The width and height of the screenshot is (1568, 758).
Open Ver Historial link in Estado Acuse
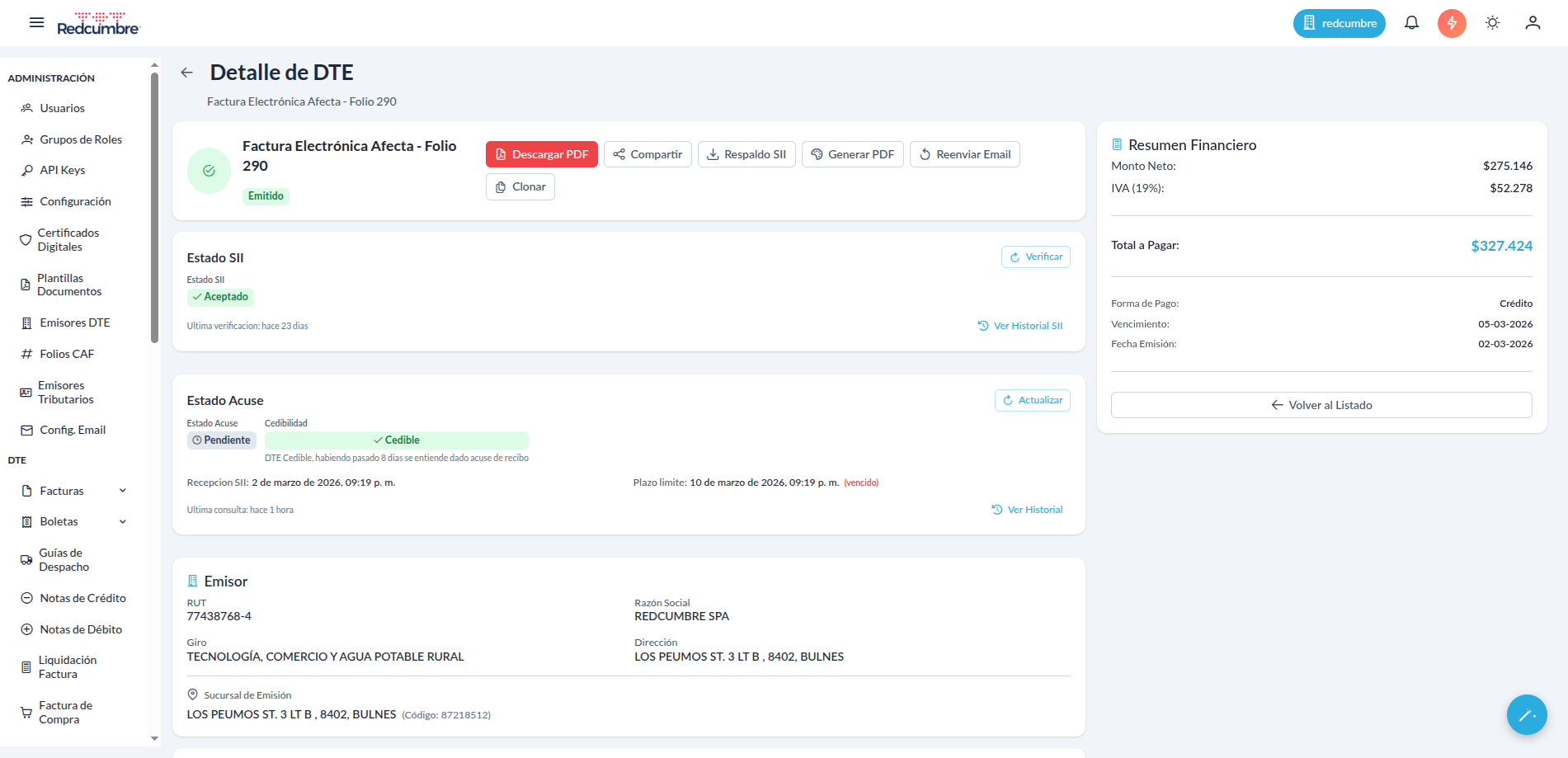click(x=1027, y=510)
